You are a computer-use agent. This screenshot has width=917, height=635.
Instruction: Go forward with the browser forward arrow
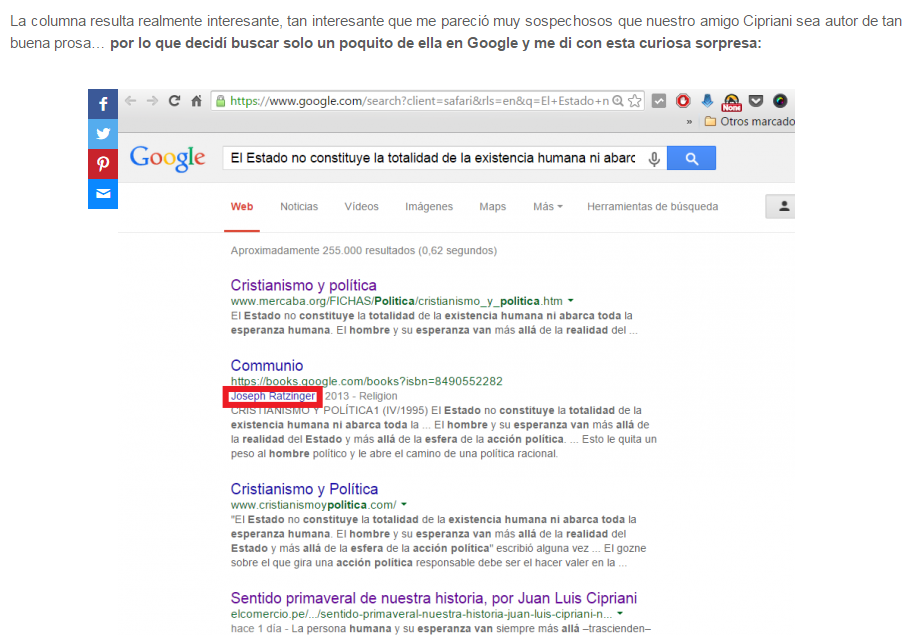coord(152,101)
